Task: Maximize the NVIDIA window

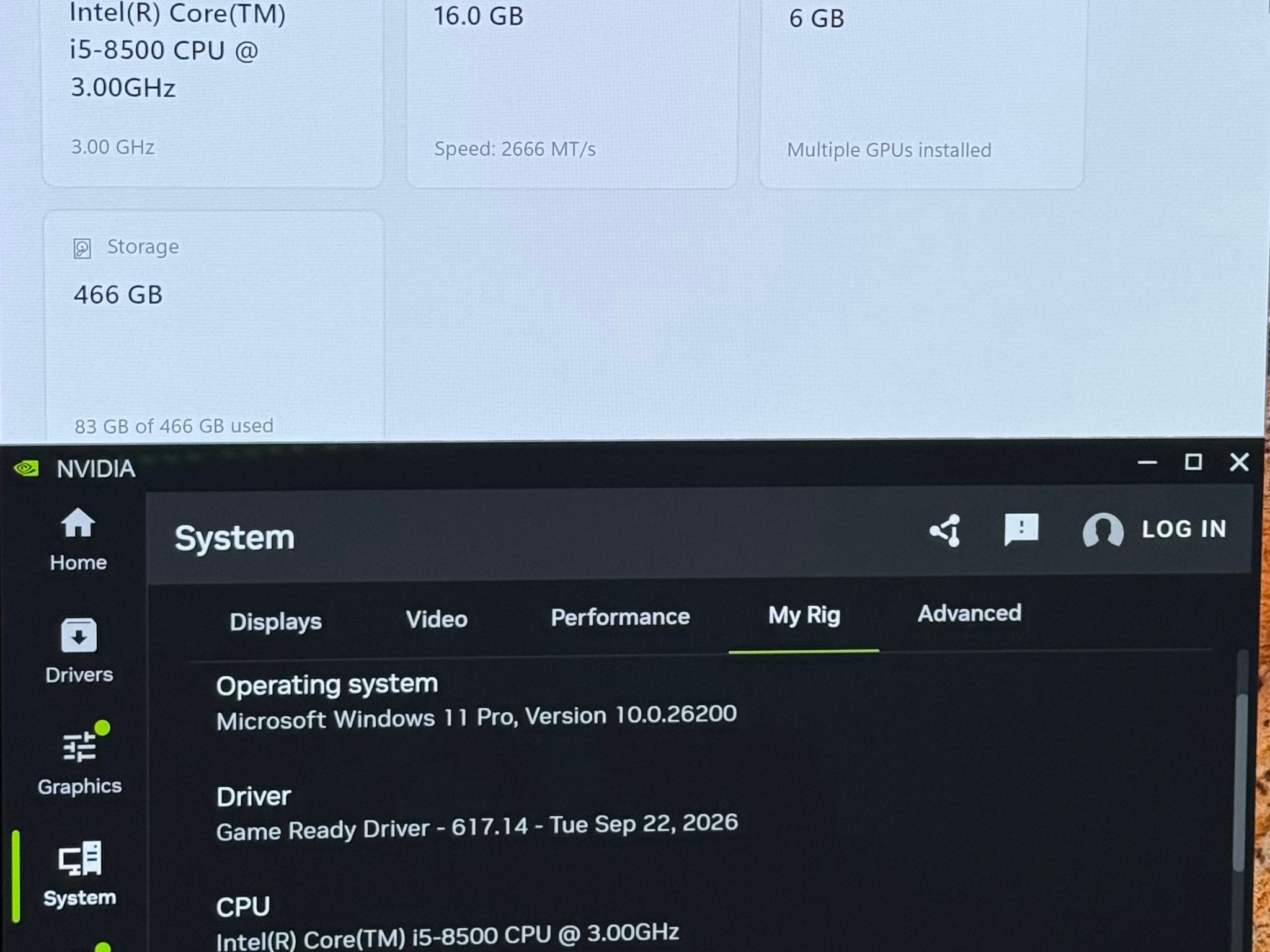Action: tap(1193, 462)
